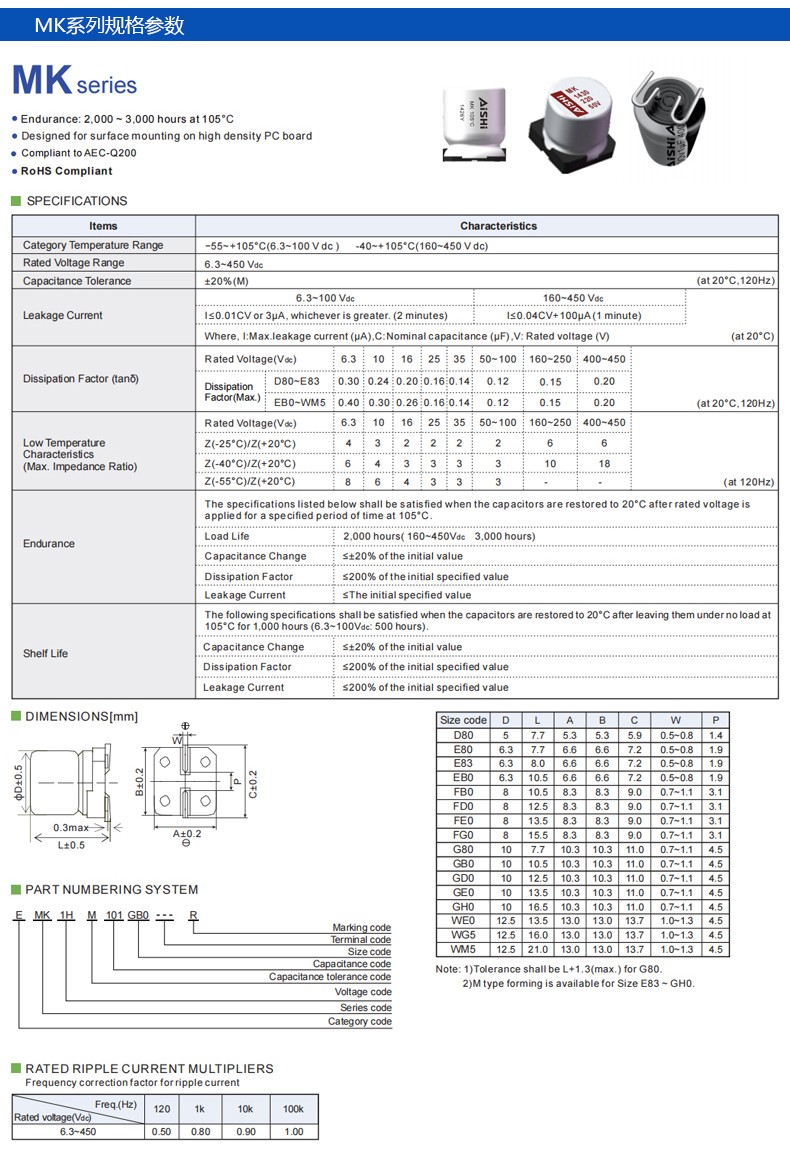Screen dimensions: 790x1158
Task: Click the green square beside SPECIFICATIONS heading
Action: pyautogui.click(x=16, y=201)
